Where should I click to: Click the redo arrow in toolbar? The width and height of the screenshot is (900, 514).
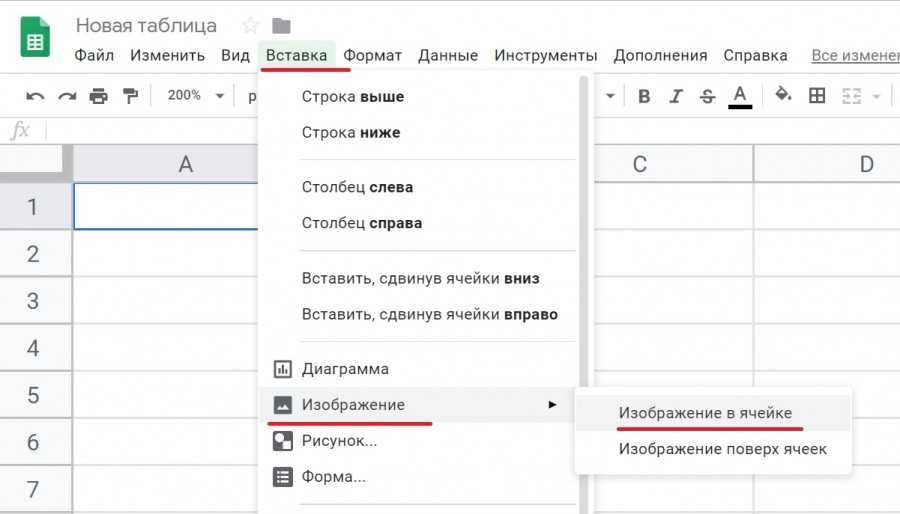coord(67,96)
